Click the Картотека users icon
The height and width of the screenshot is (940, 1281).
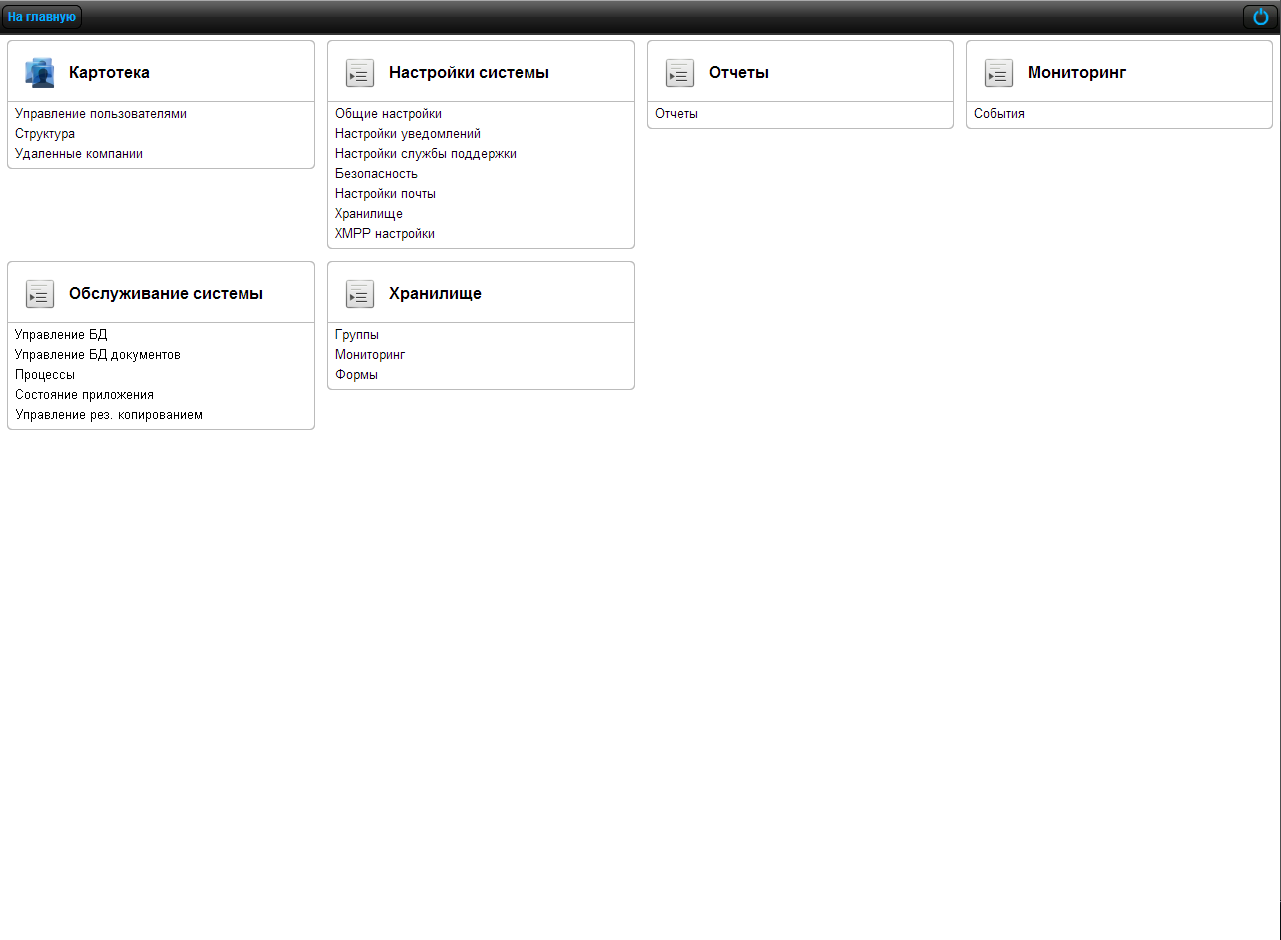(x=40, y=73)
